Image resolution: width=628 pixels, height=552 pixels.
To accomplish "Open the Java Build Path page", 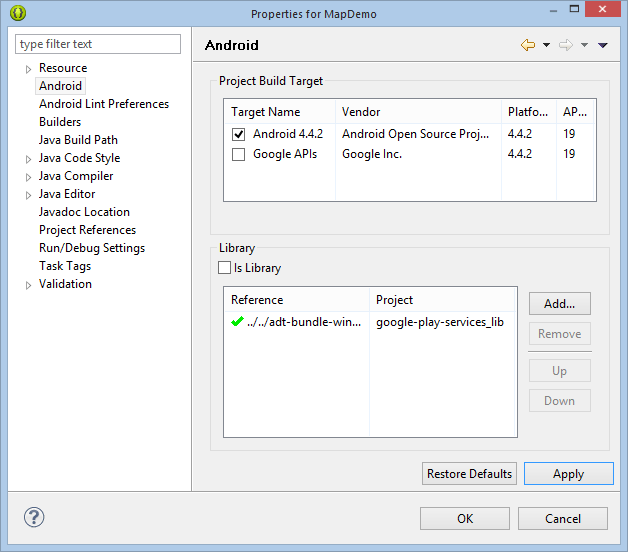I will 78,140.
